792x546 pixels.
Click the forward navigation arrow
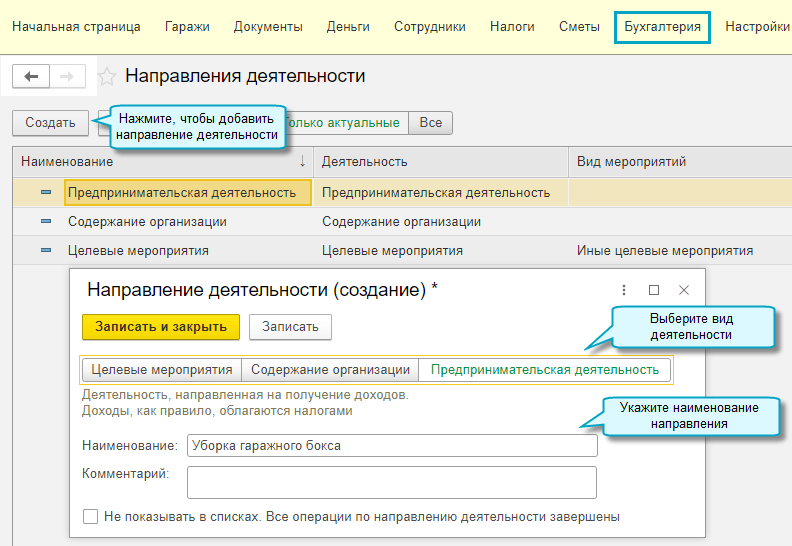click(x=67, y=76)
